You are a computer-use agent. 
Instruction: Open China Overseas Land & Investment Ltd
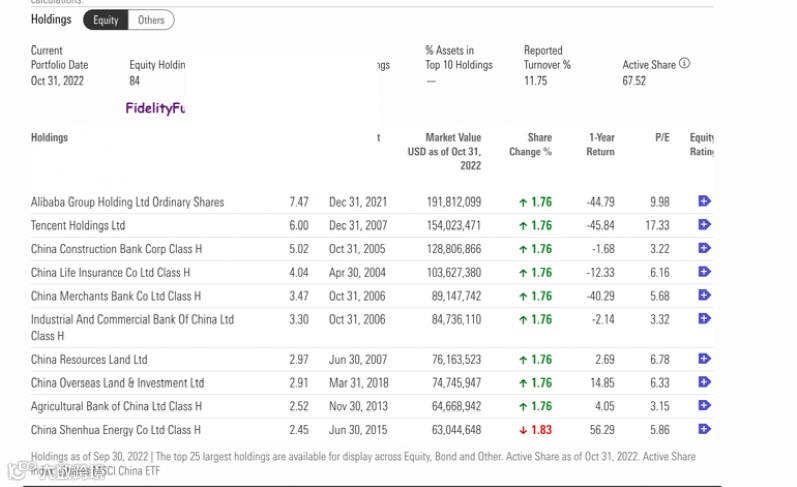point(117,383)
